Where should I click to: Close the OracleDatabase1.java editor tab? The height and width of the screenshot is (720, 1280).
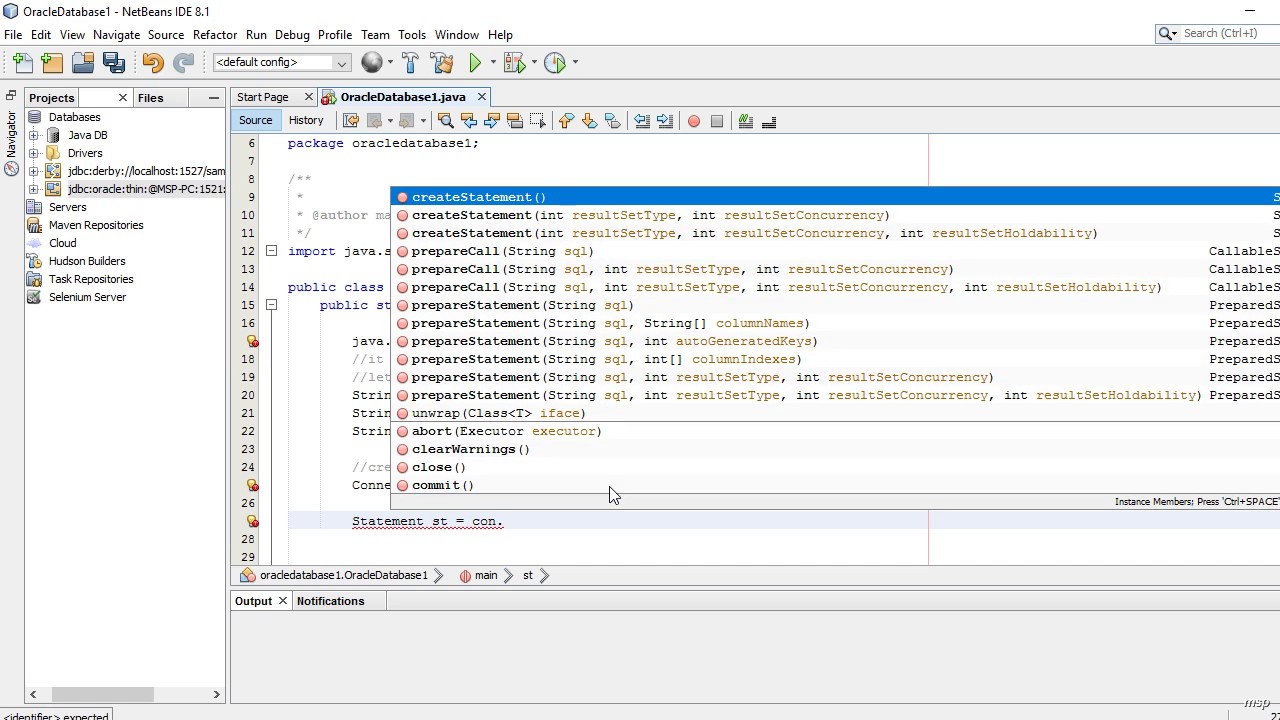click(x=481, y=97)
